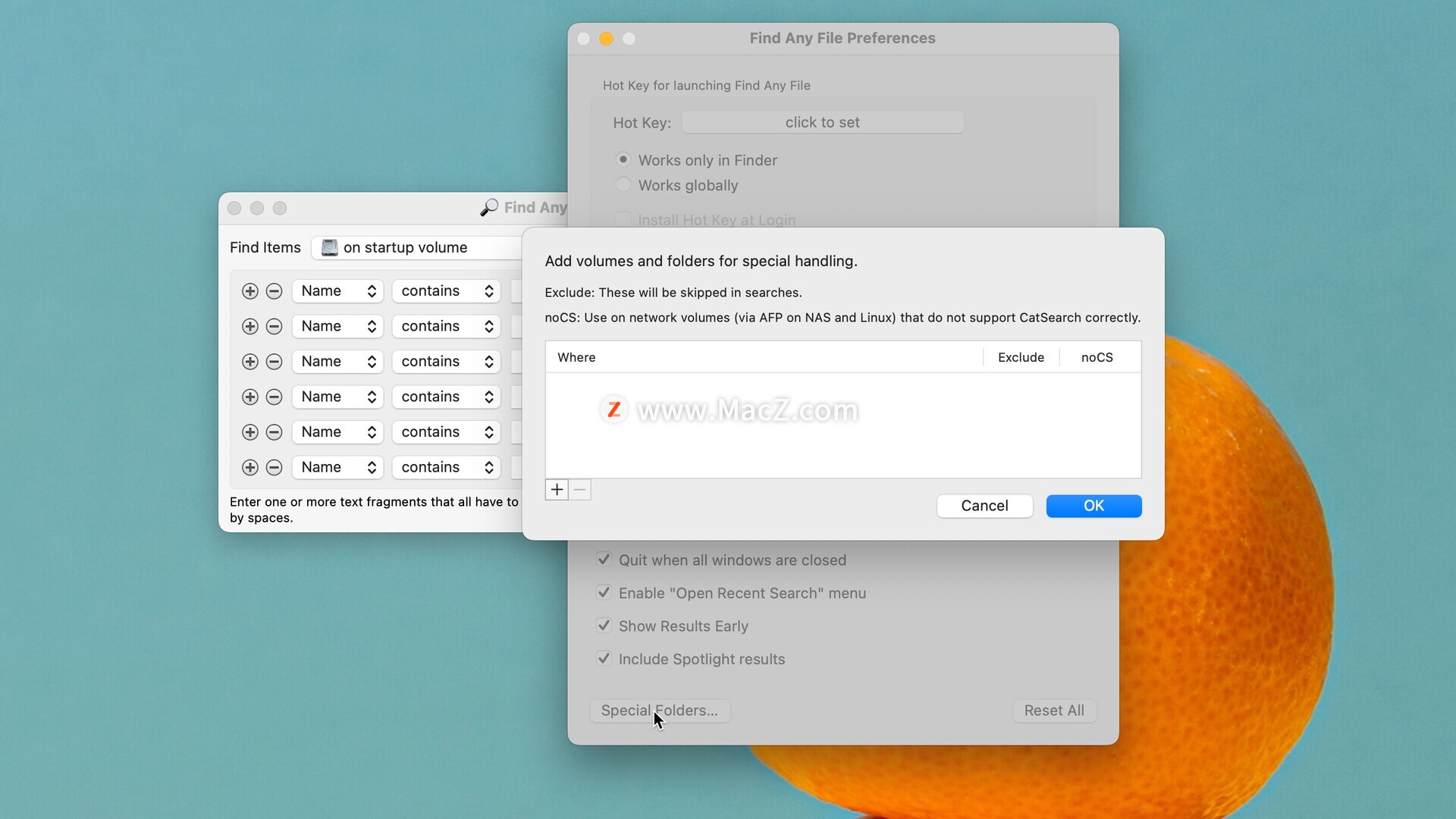Add a criteria row after the first Name row

click(250, 291)
